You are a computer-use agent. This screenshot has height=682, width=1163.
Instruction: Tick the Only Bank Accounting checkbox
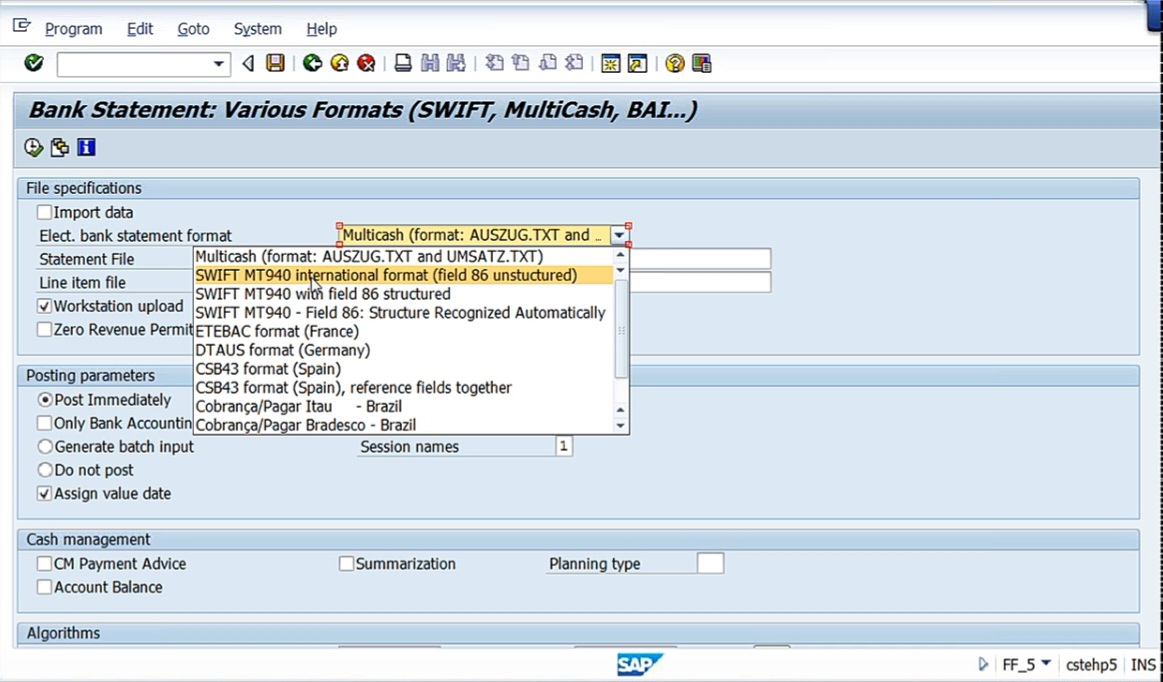(45, 423)
